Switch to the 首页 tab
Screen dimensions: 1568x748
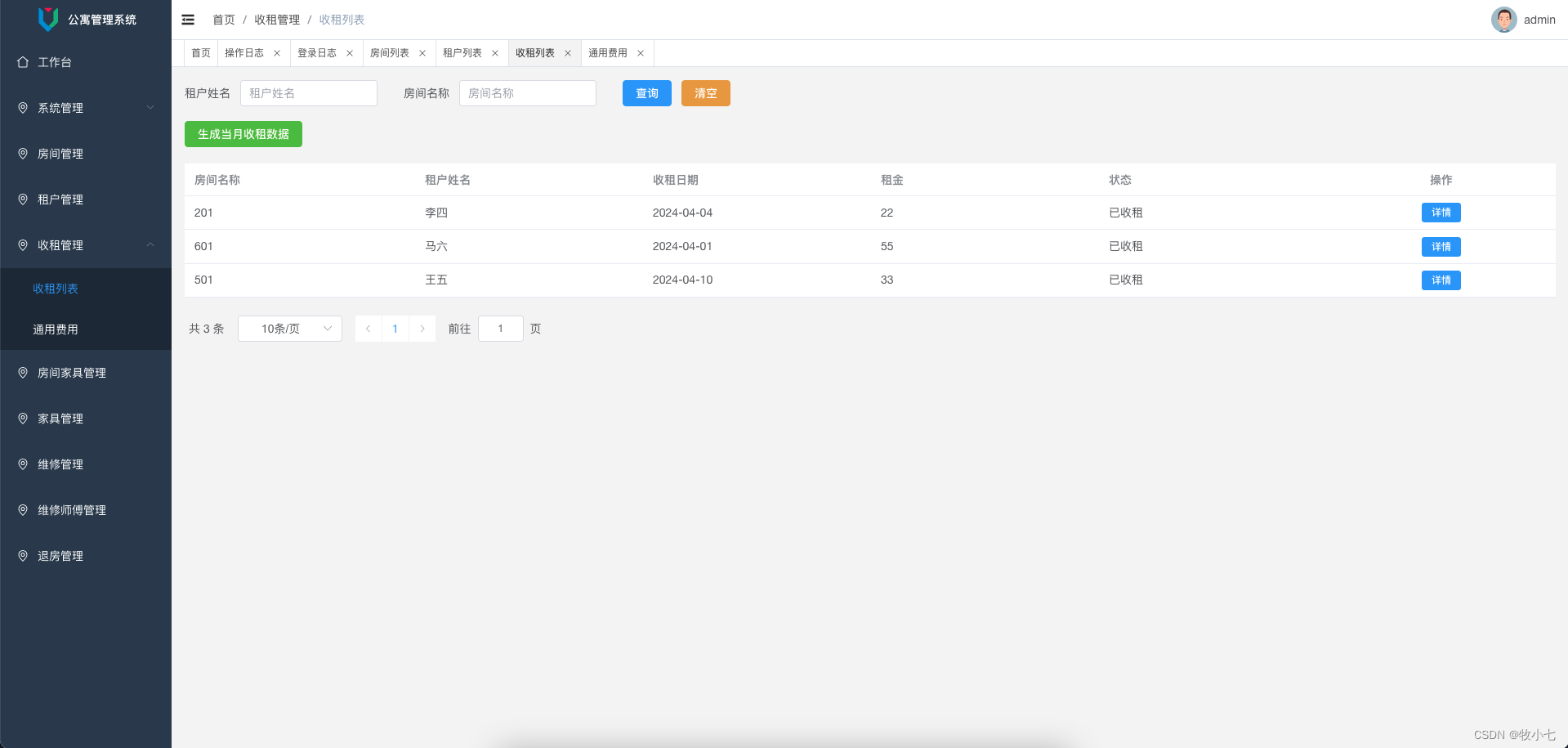(x=201, y=53)
